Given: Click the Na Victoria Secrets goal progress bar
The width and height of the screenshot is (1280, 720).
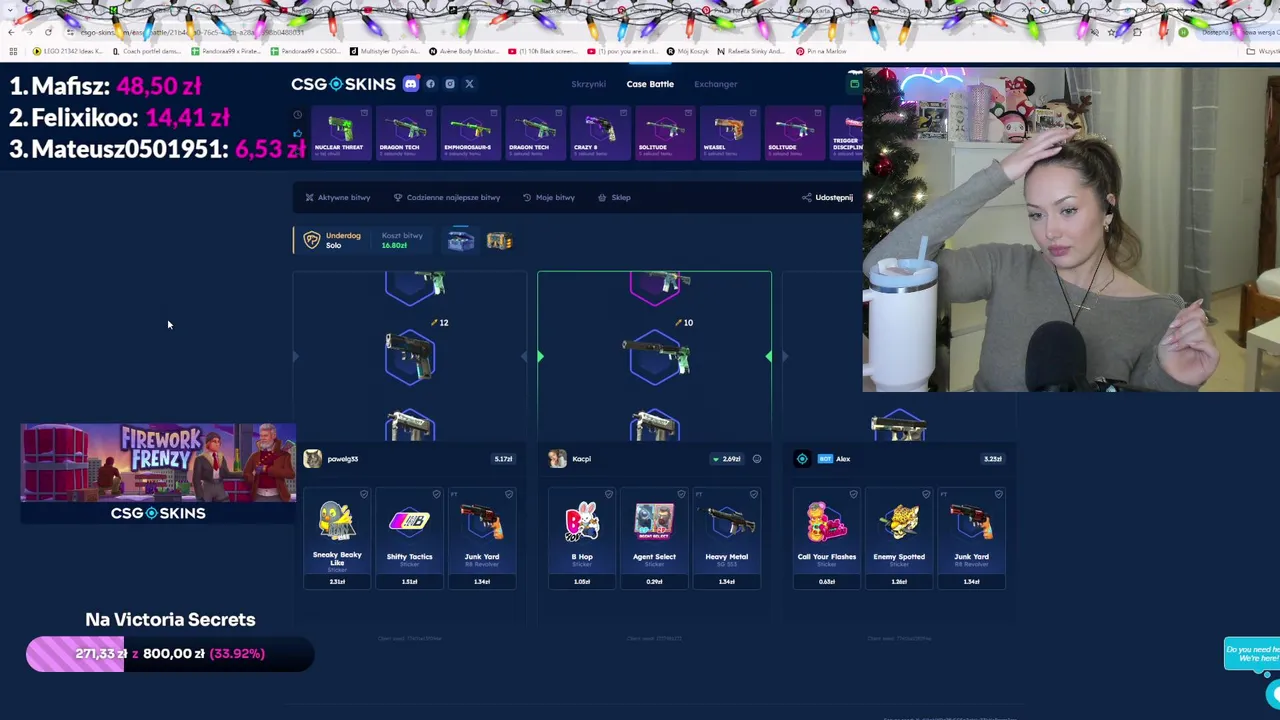Looking at the screenshot, I should (170, 654).
